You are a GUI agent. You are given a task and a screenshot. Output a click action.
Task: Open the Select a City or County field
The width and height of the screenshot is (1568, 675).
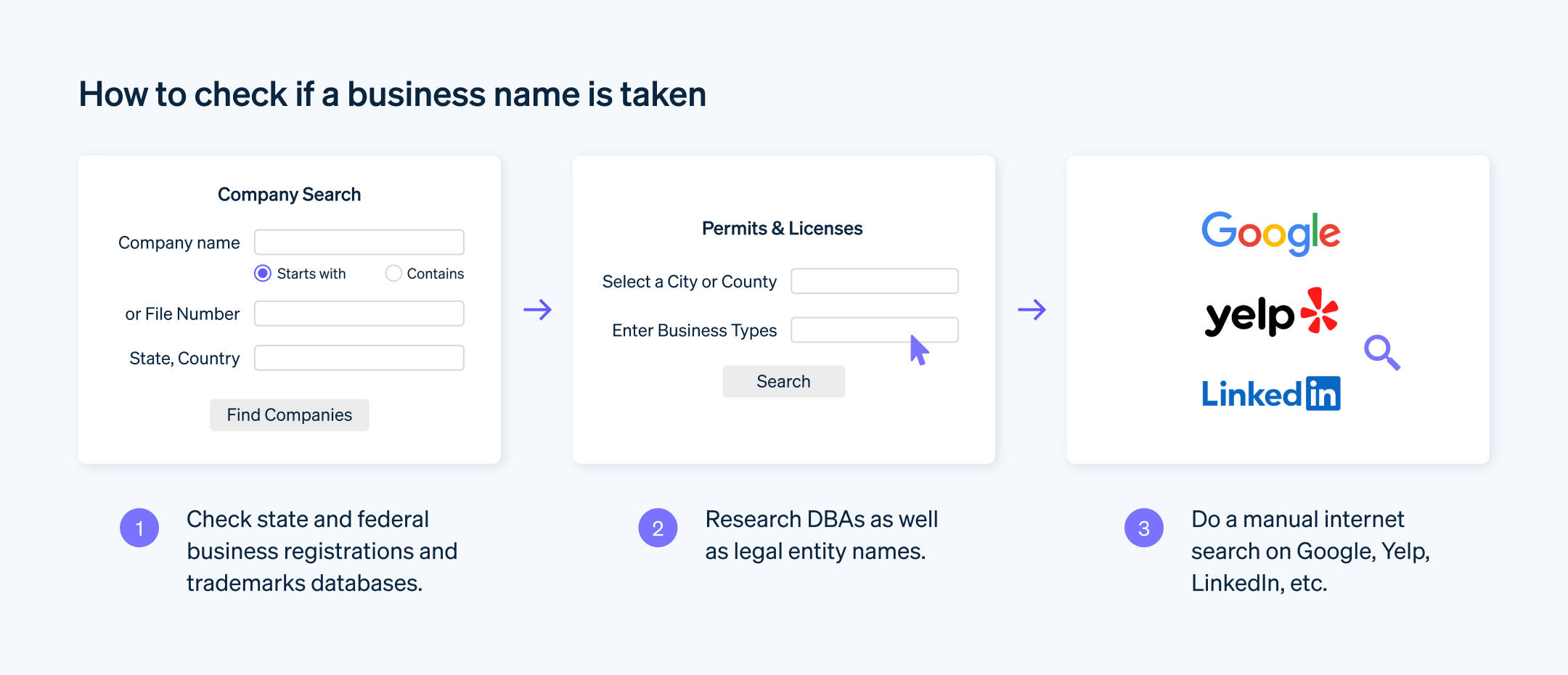[x=875, y=281]
